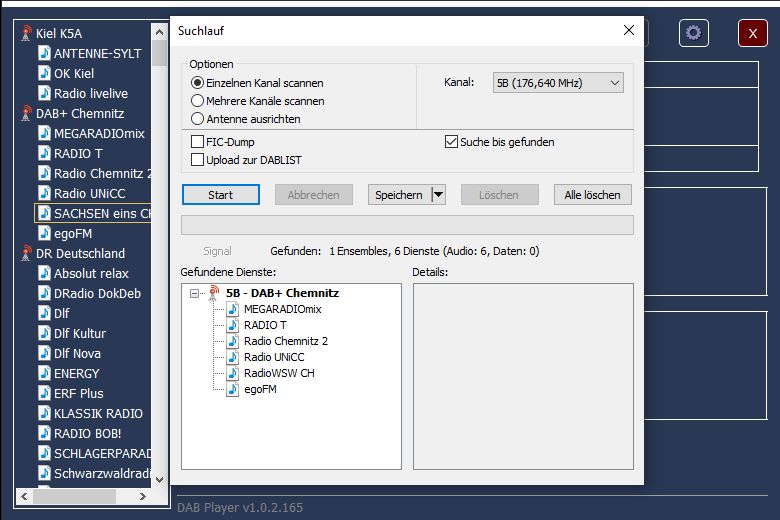Click the DAB+ Chemnitz ensemble antenna icon
The height and width of the screenshot is (520, 780).
26,113
